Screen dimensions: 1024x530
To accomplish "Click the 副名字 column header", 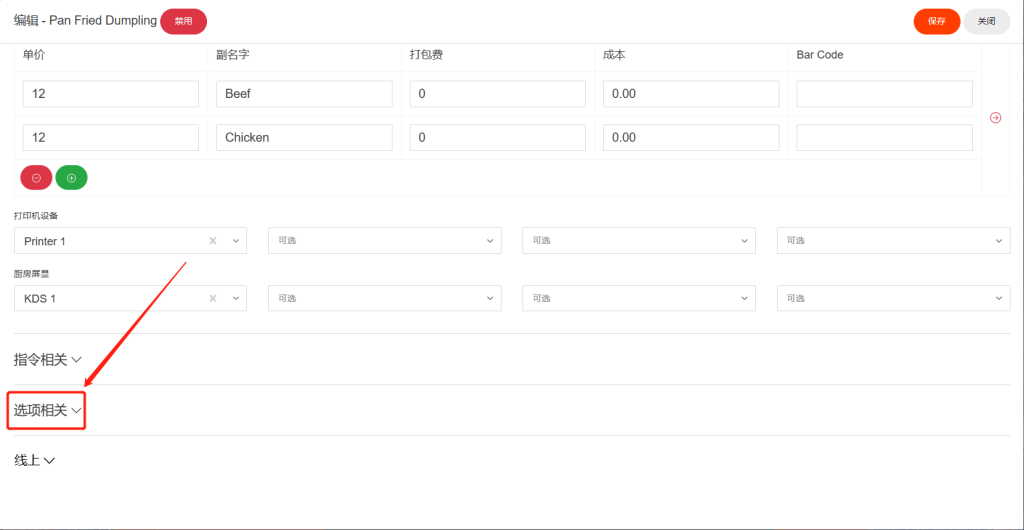I will (x=233, y=55).
